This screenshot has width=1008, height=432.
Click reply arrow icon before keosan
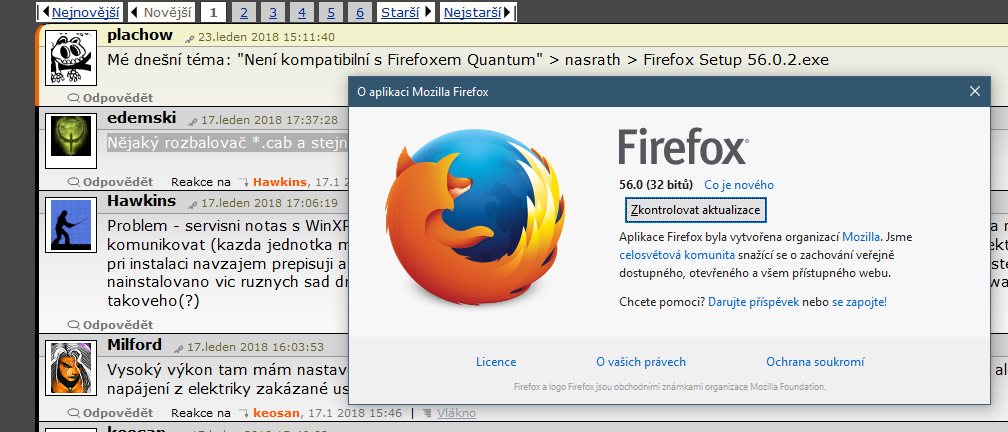[x=243, y=413]
